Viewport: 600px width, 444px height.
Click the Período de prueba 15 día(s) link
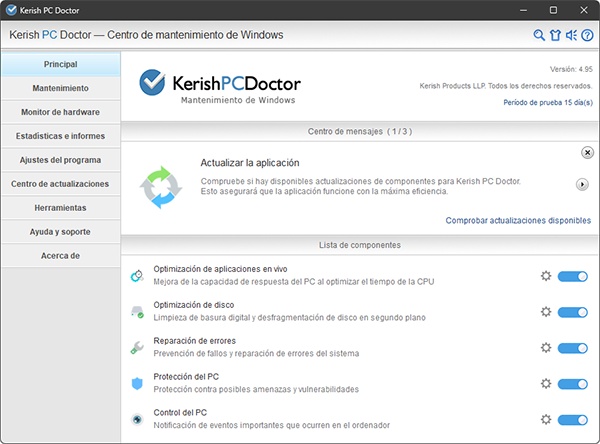click(x=548, y=103)
